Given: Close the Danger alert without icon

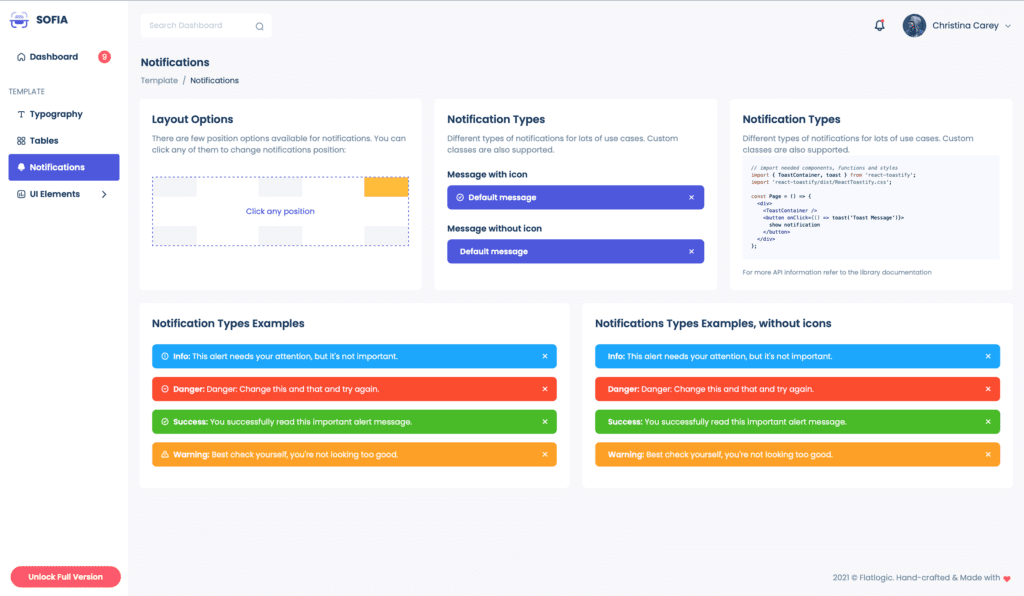Looking at the screenshot, I should coord(988,389).
